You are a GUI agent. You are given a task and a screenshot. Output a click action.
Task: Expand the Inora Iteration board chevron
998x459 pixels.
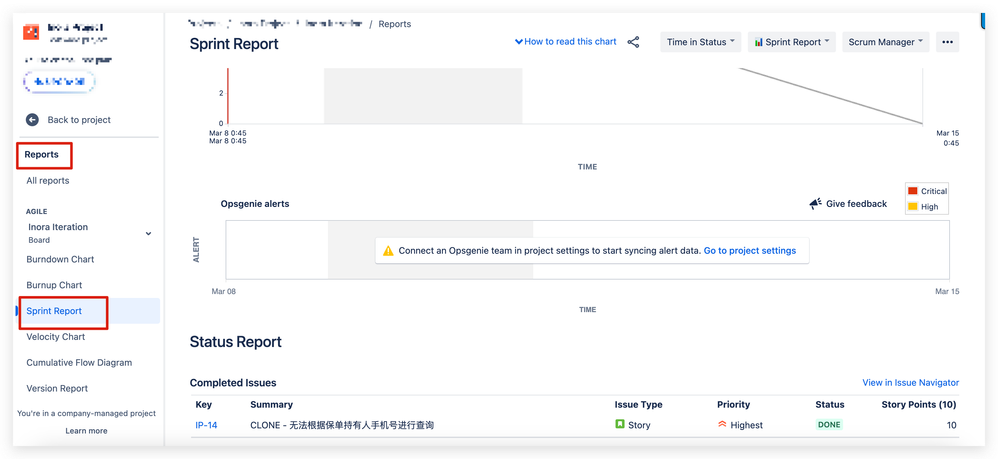coord(148,234)
